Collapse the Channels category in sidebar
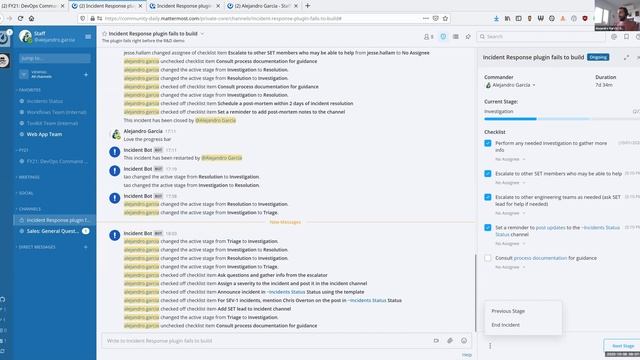The width and height of the screenshot is (640, 360). point(29,209)
